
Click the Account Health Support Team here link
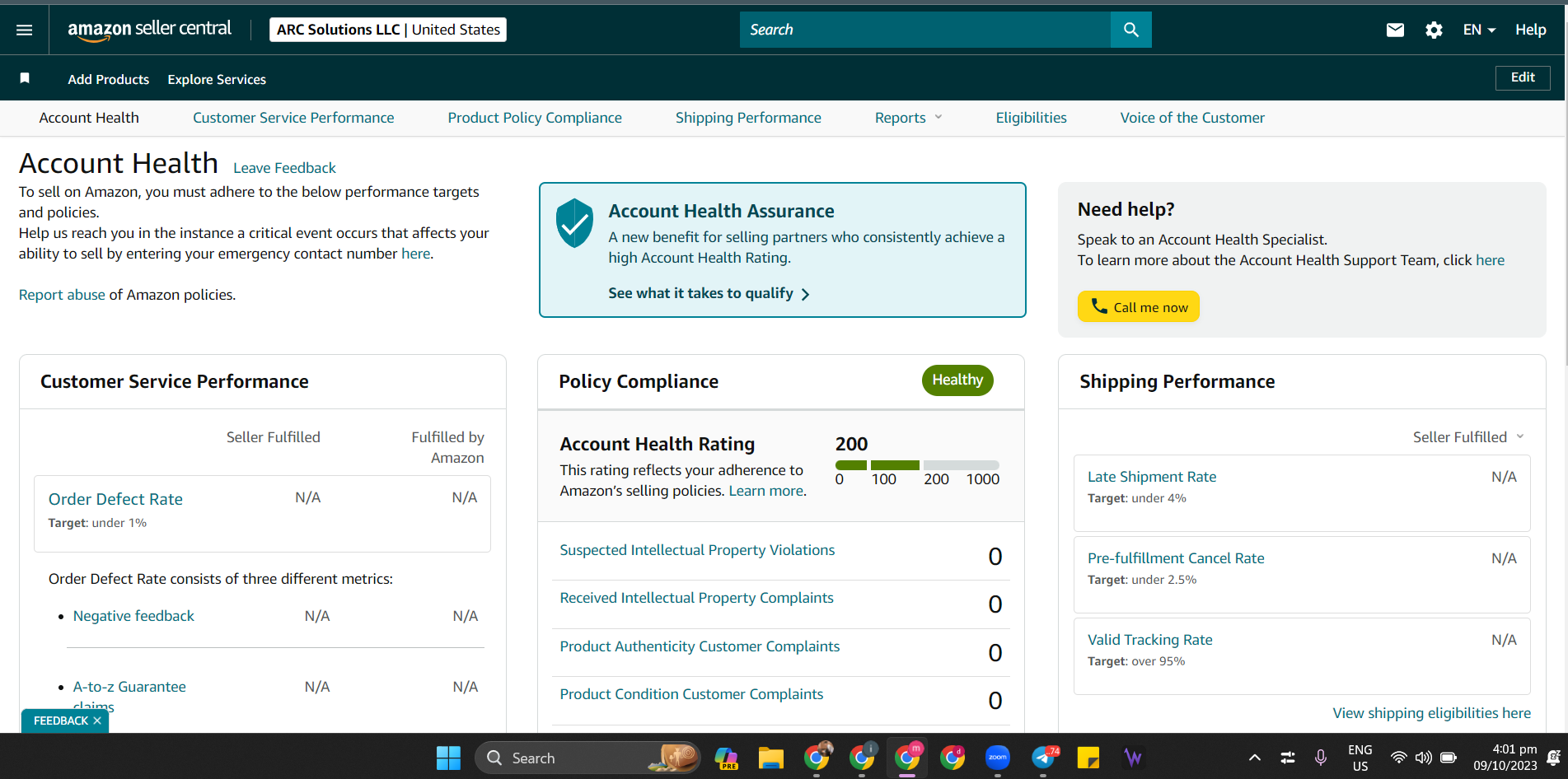[x=1490, y=260]
